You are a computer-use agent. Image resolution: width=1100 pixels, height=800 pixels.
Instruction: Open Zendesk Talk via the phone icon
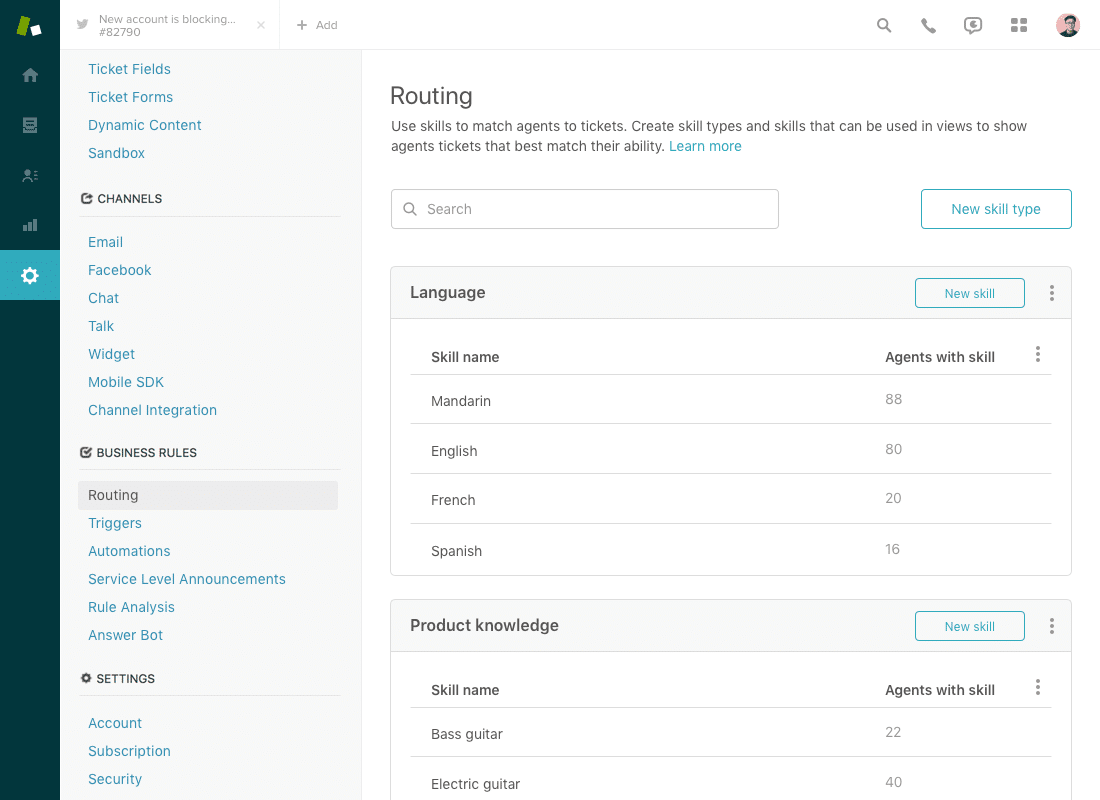pos(928,25)
